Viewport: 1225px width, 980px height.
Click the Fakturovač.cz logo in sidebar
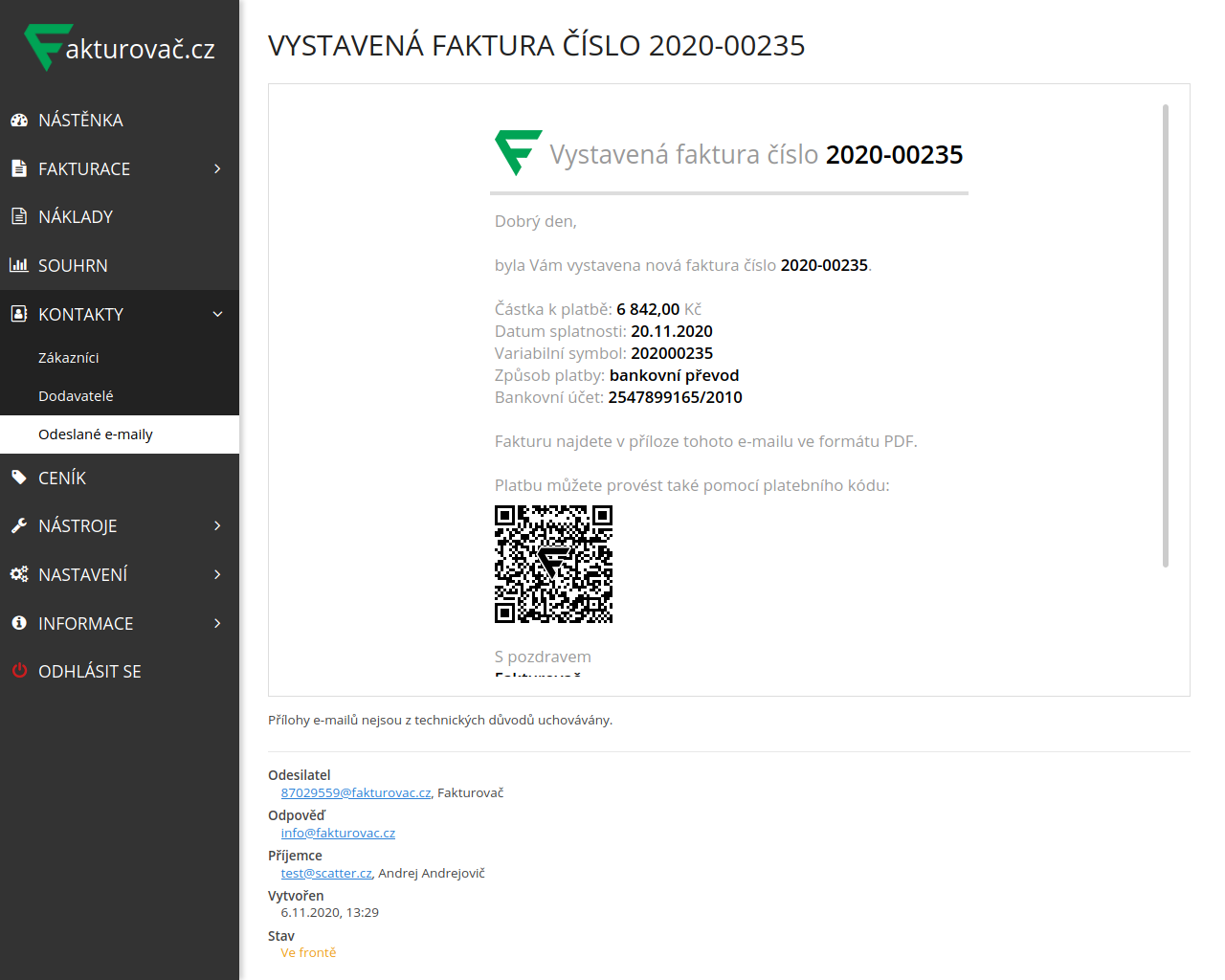click(x=120, y=48)
